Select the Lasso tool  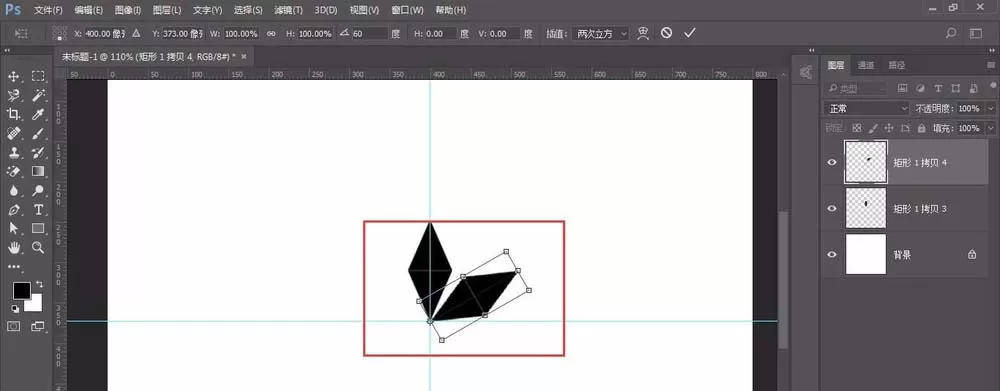[13, 96]
